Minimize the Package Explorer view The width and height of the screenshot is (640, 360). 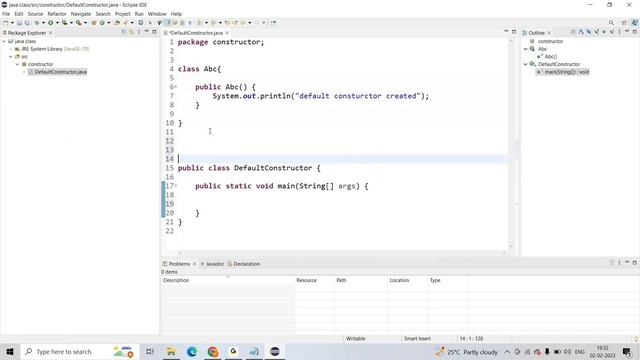147,31
